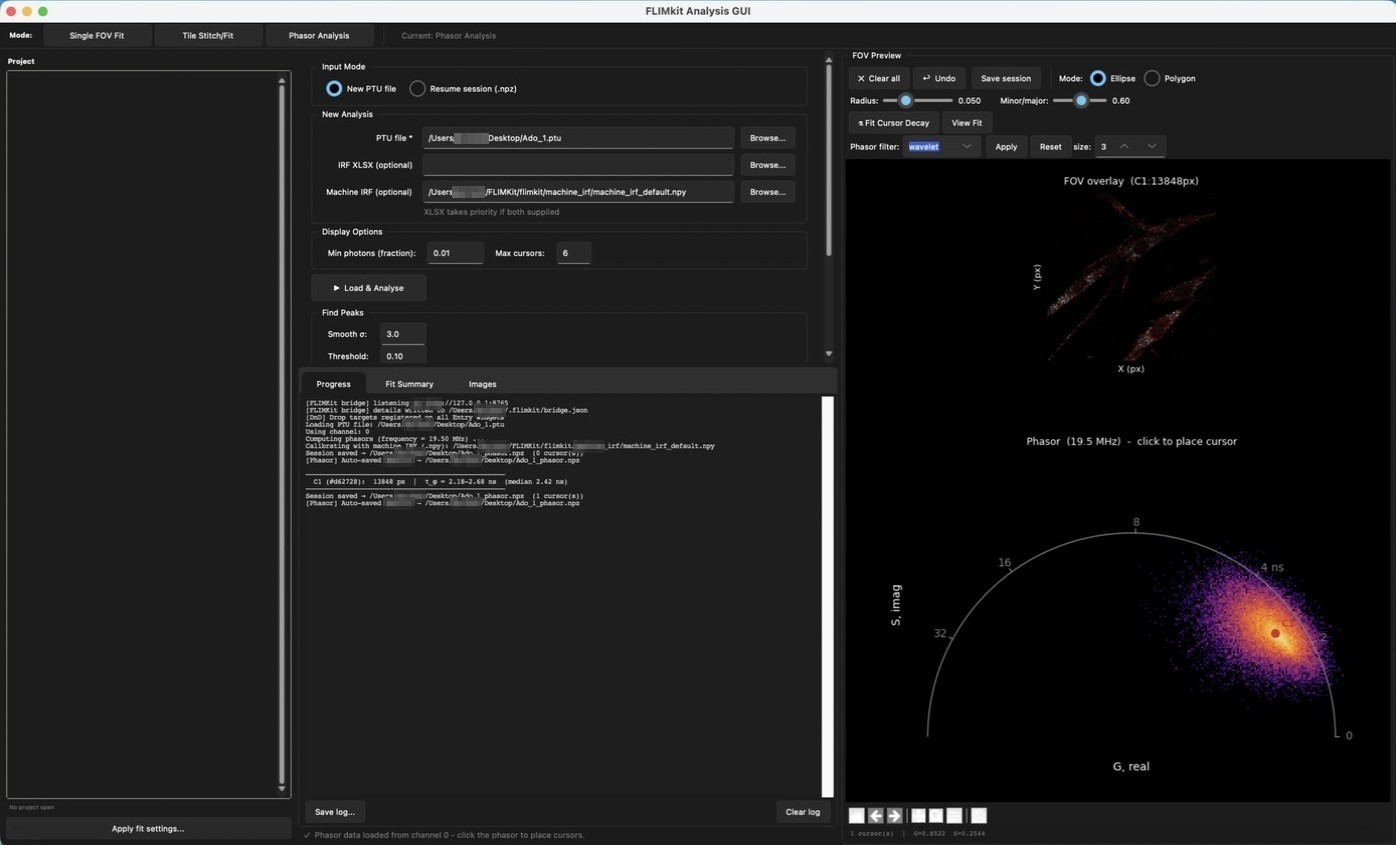
Task: Reset the phasor plot view with Home icon
Action: pos(856,816)
